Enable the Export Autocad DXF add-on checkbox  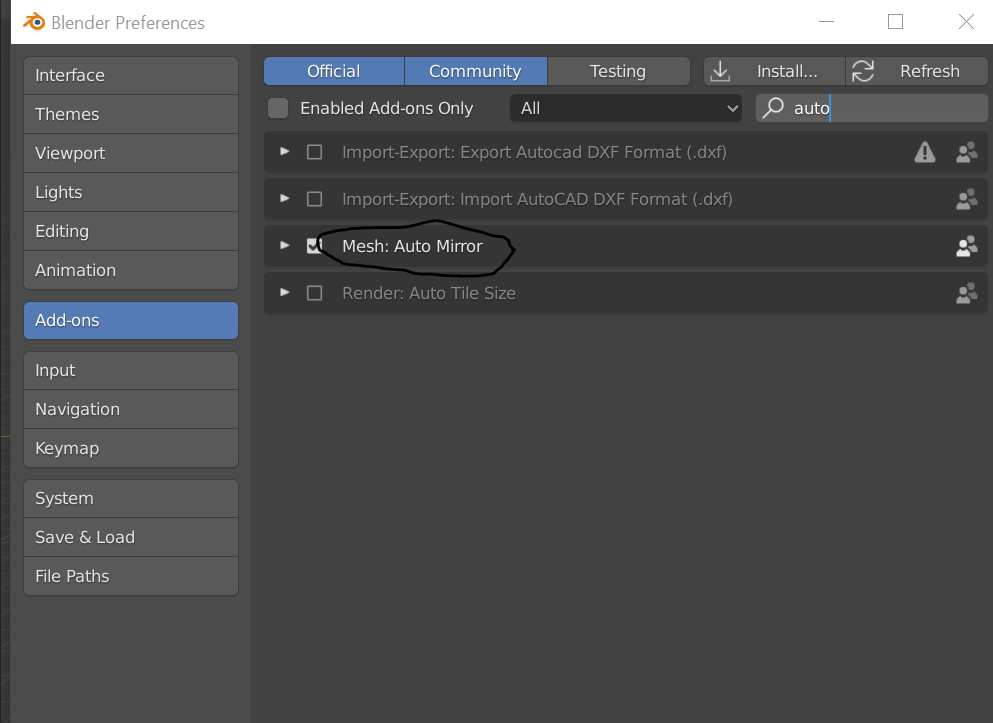(314, 152)
